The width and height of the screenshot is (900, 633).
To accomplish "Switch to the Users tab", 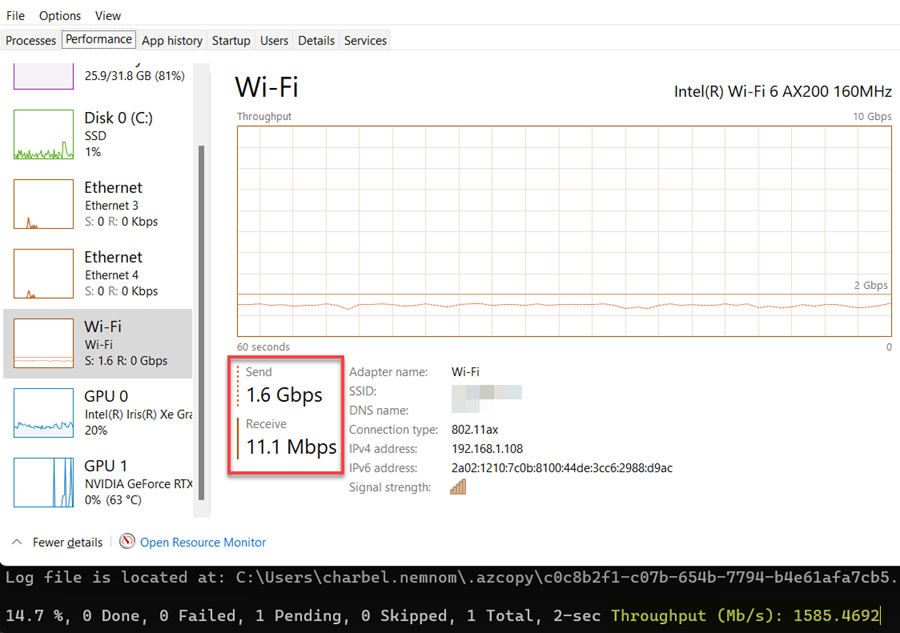I will [274, 40].
